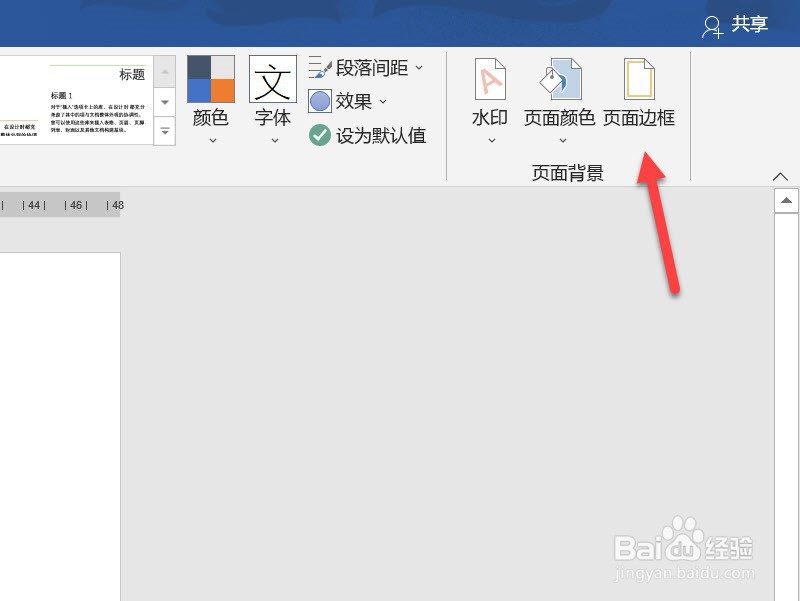The height and width of the screenshot is (601, 800).
Task: Click the green 设为默认值 checkmark icon
Action: point(322,135)
